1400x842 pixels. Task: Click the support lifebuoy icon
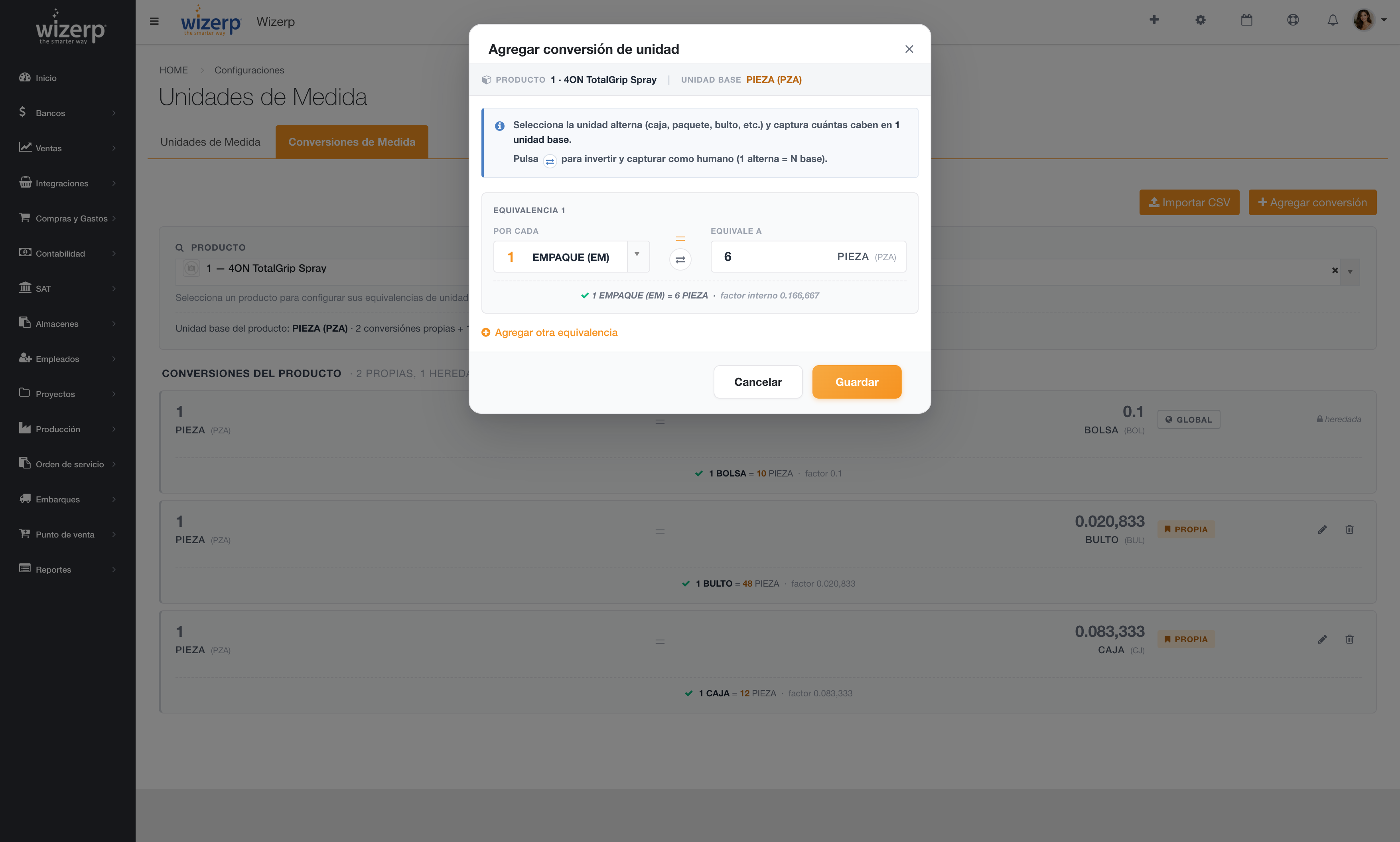click(x=1293, y=20)
